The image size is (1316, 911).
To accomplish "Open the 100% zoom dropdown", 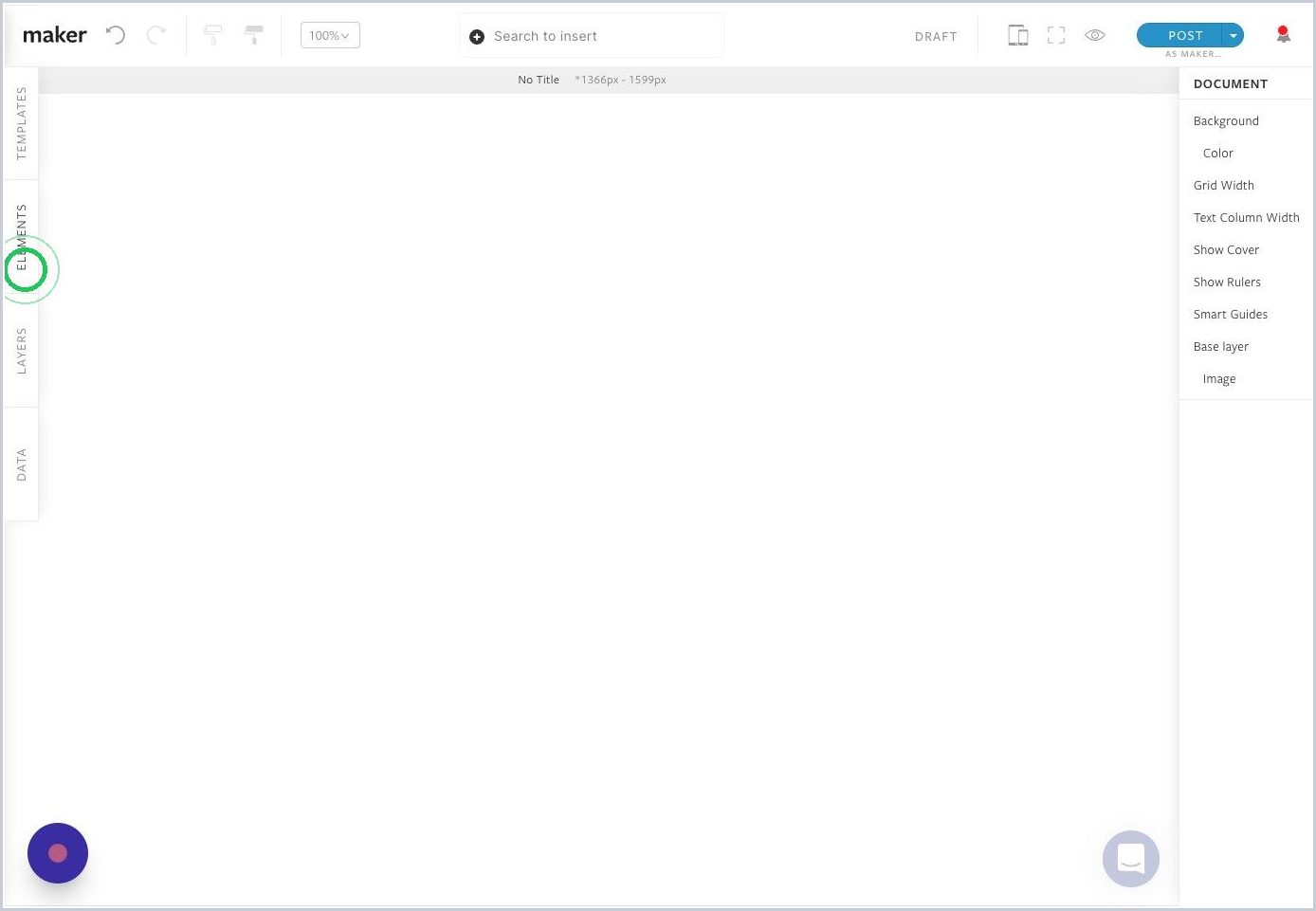I will (x=330, y=35).
